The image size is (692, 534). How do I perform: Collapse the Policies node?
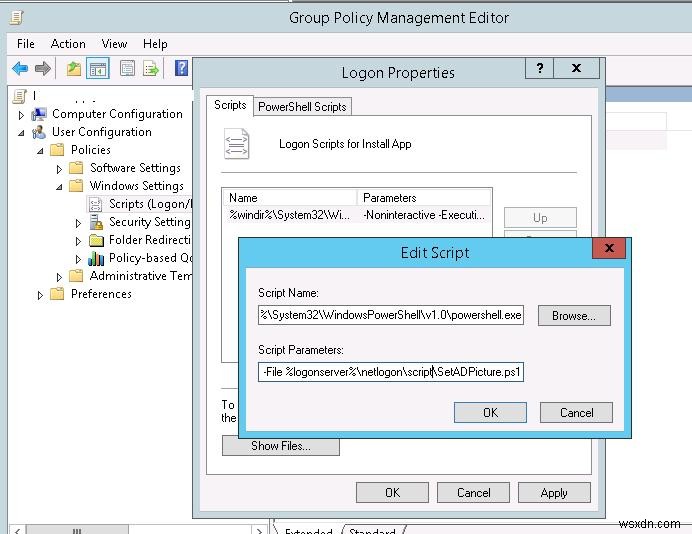(40, 151)
